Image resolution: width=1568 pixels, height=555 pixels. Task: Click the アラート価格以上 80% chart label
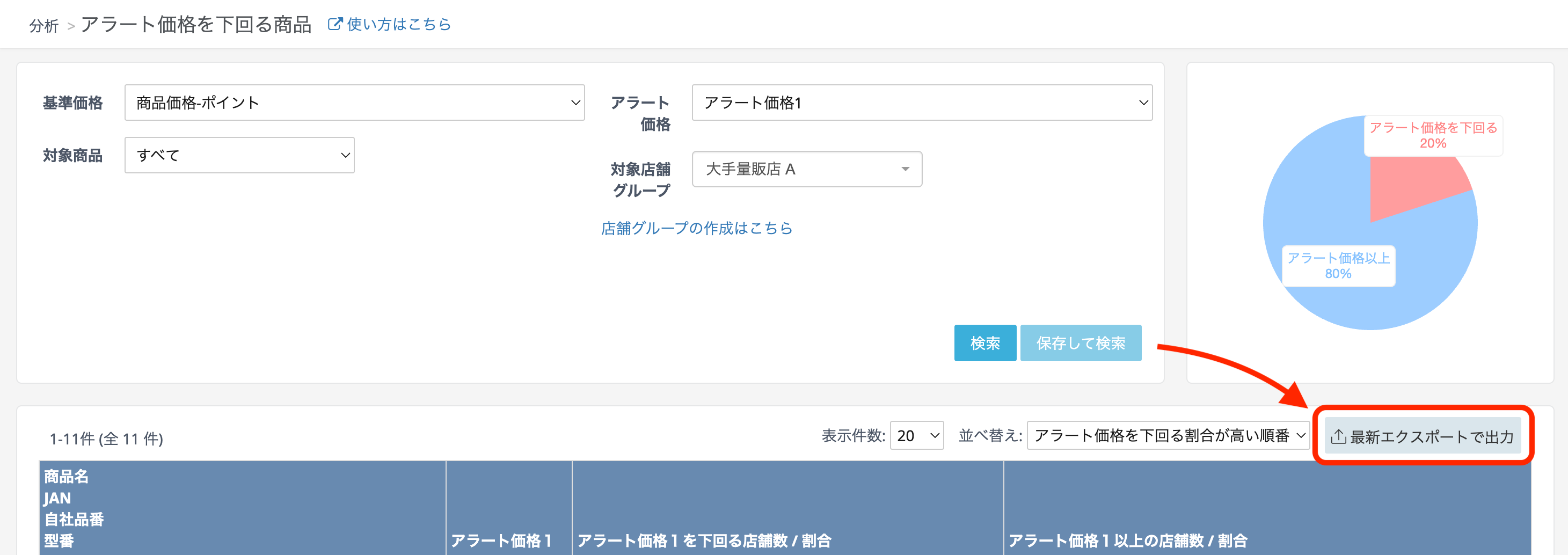coord(1338,266)
